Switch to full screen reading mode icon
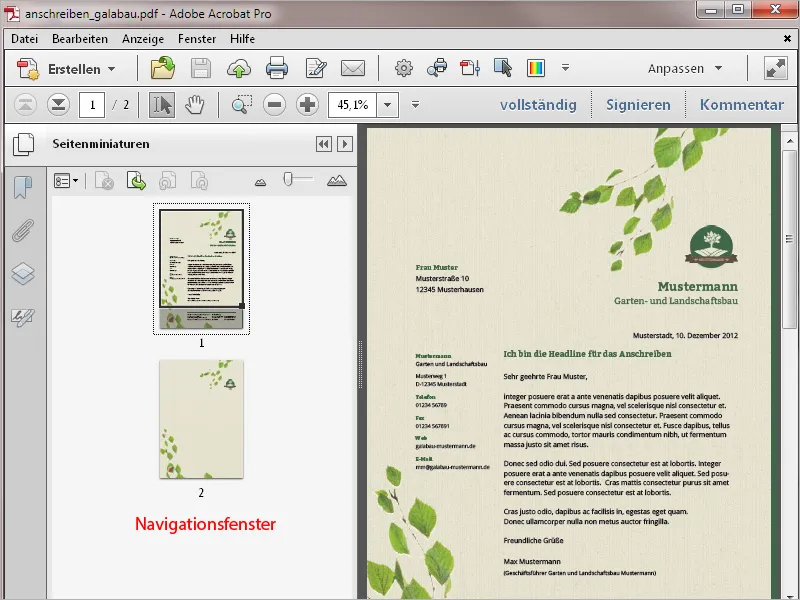Viewport: 800px width, 600px height. click(776, 68)
